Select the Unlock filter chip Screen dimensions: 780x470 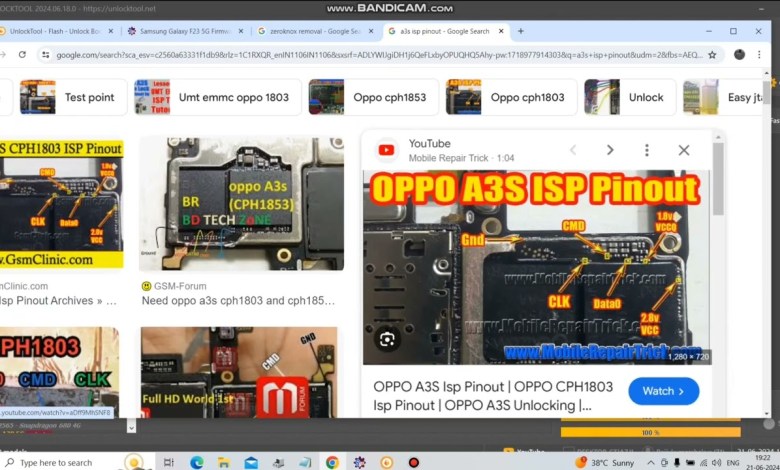pos(630,97)
